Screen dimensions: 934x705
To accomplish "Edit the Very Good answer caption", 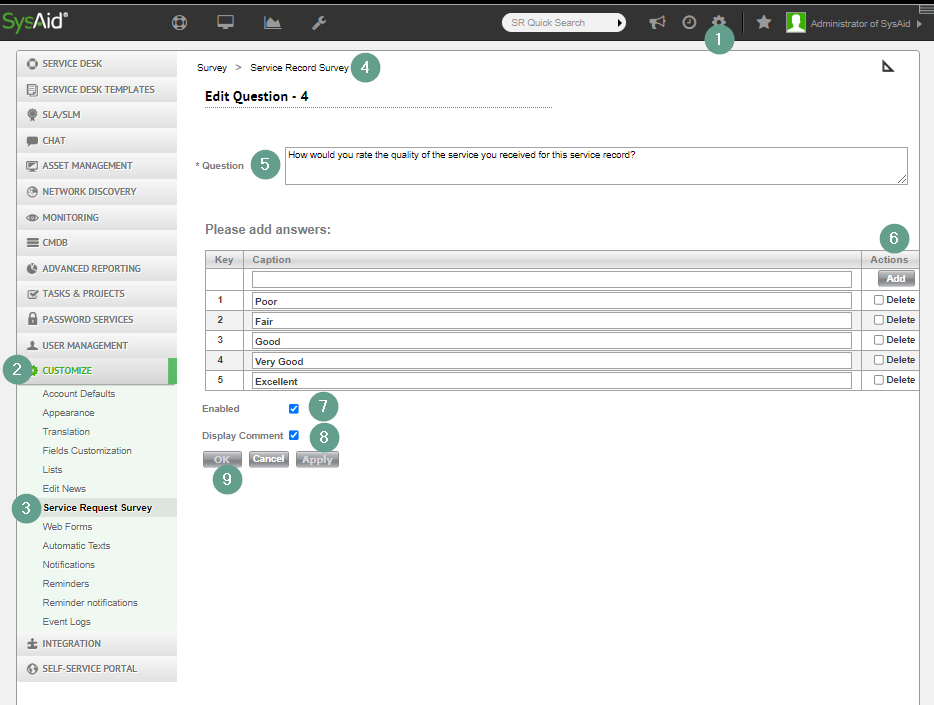I will pos(552,361).
